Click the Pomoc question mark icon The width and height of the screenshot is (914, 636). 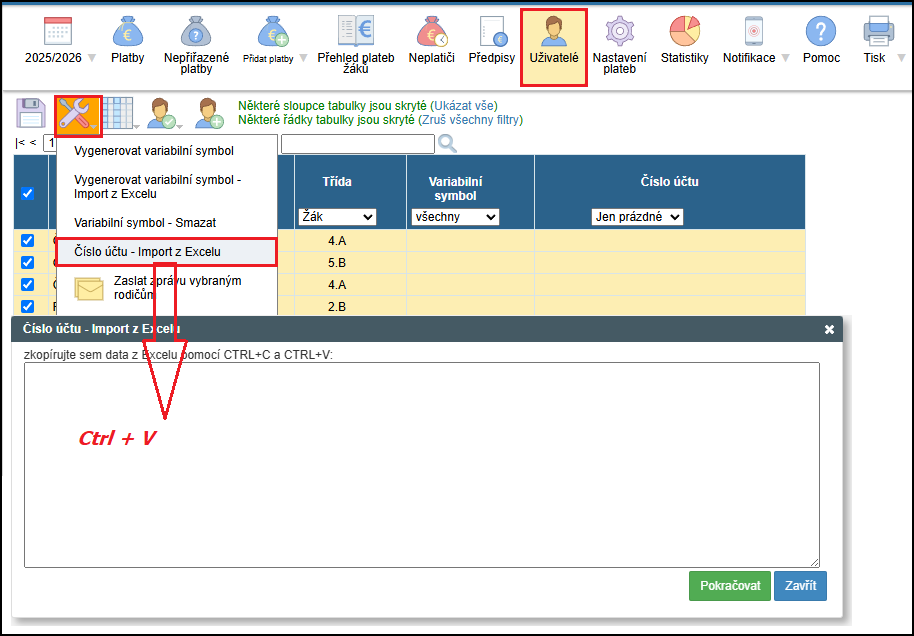821,35
